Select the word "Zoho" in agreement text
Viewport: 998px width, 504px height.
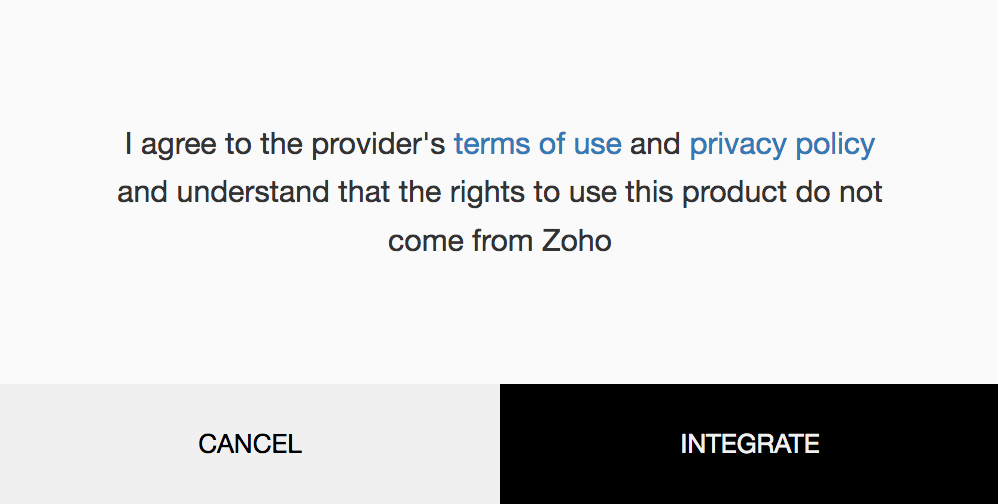coord(577,241)
